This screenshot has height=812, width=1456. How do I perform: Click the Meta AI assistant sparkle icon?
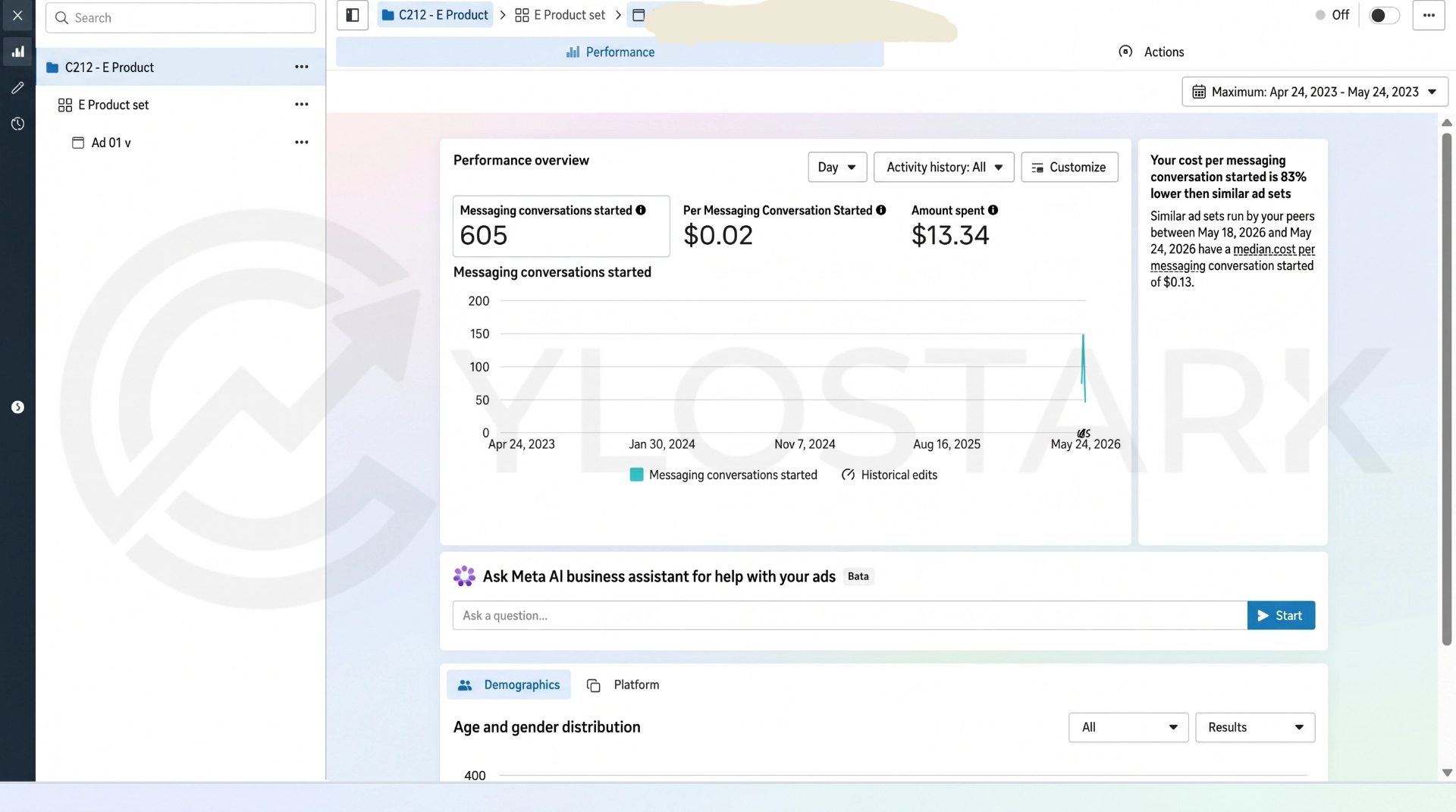pos(464,576)
